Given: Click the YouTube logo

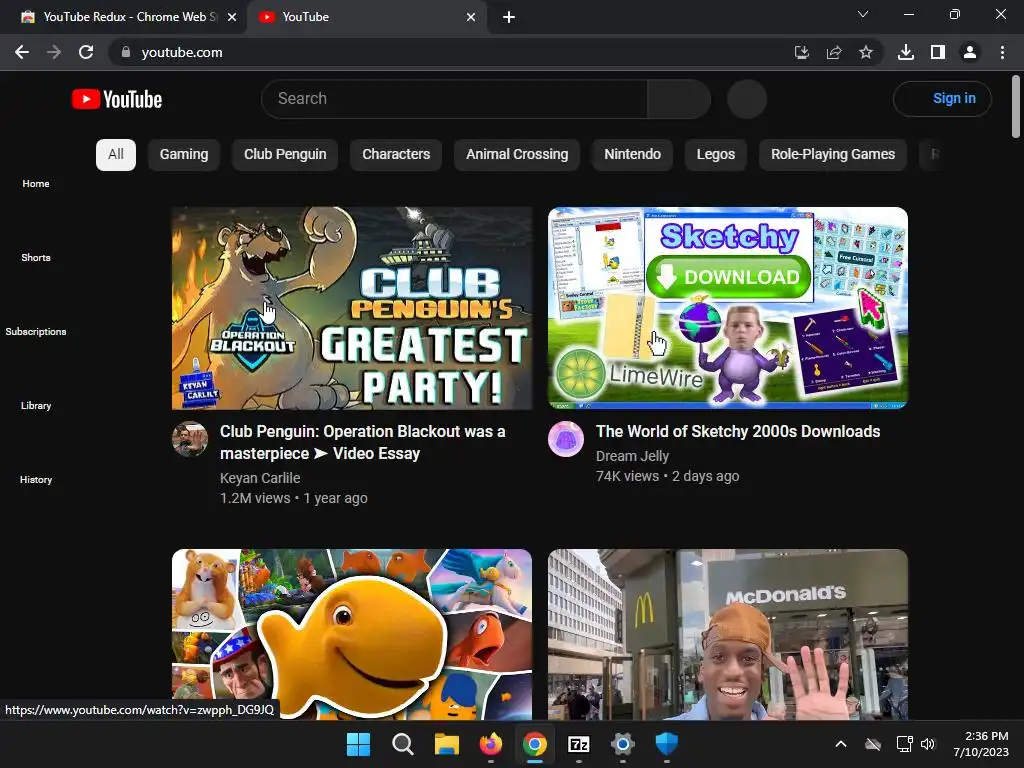Looking at the screenshot, I should pyautogui.click(x=117, y=99).
